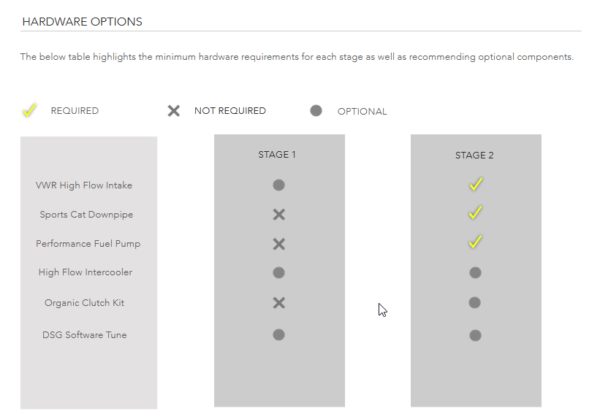The image size is (600, 414).
Task: Click the VWR High Flow Intake label
Action: point(84,186)
